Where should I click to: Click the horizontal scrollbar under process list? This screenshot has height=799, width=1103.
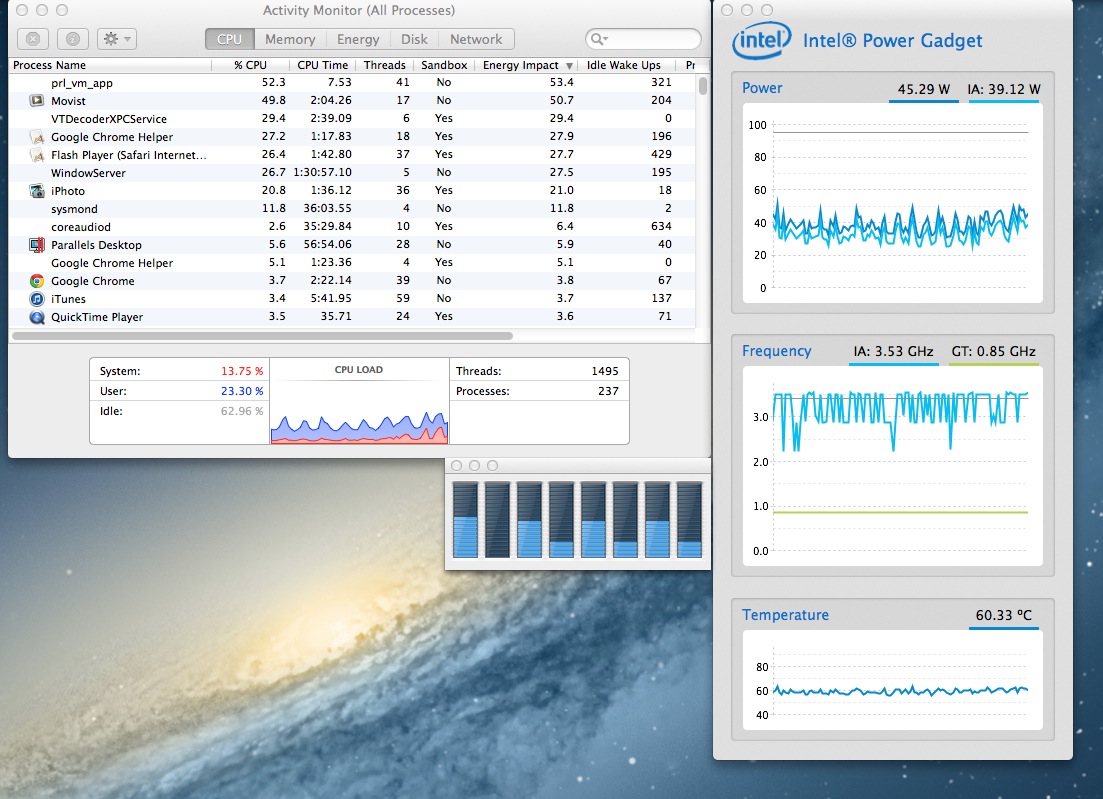pos(262,336)
